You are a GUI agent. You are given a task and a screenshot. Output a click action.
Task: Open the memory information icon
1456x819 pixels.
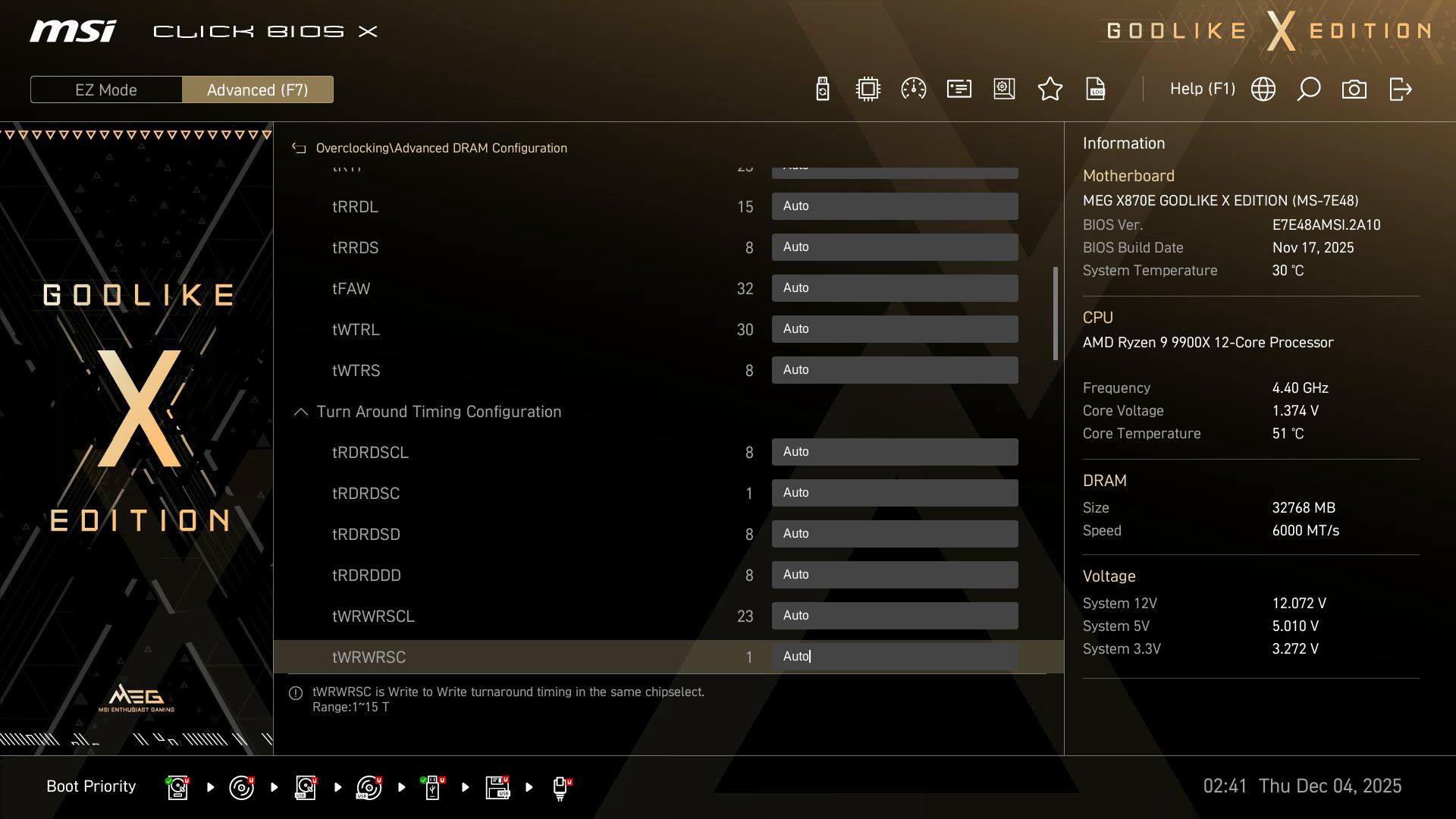pyautogui.click(x=959, y=89)
